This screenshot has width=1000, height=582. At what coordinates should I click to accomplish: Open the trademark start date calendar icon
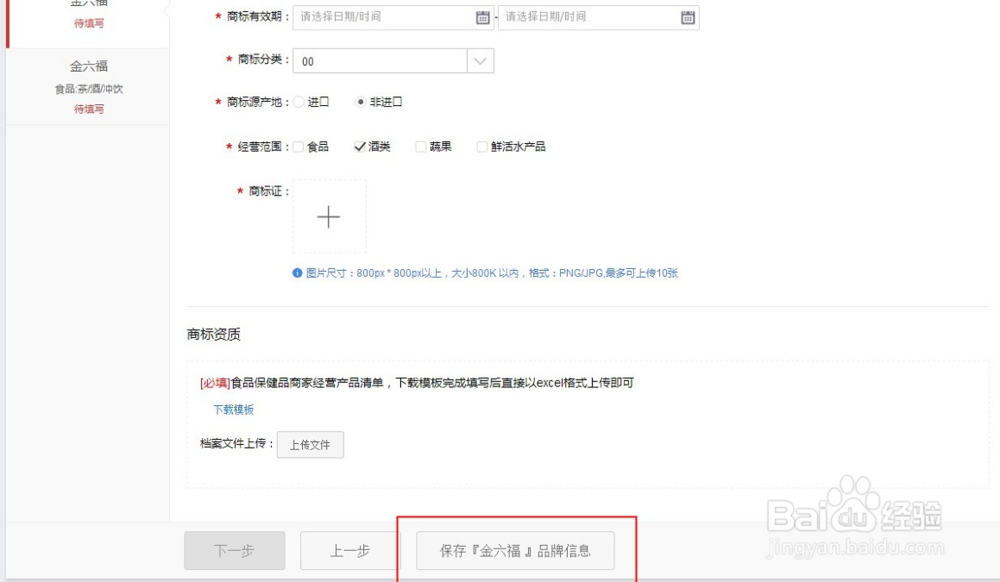point(483,17)
